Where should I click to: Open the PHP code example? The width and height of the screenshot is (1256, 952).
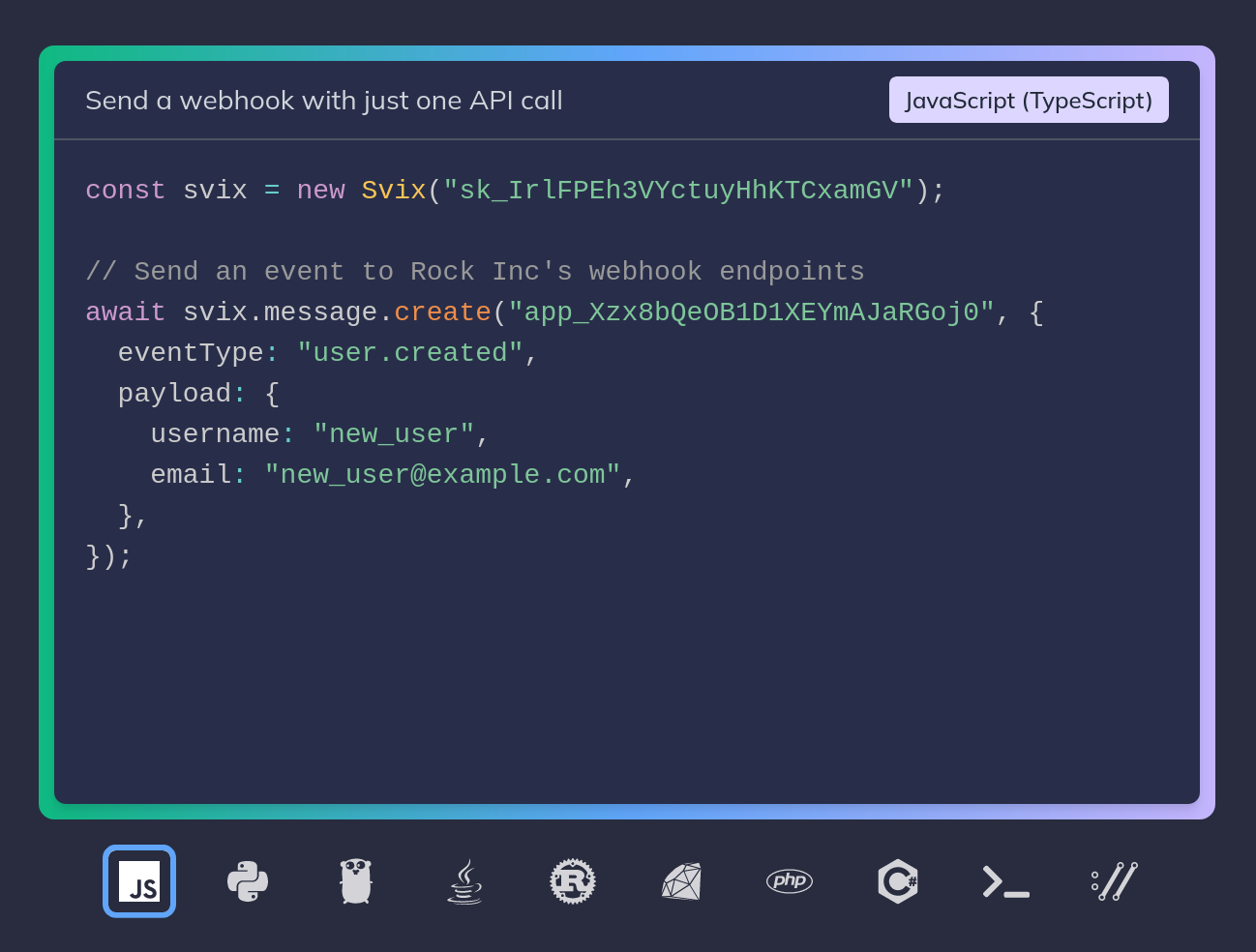click(790, 881)
